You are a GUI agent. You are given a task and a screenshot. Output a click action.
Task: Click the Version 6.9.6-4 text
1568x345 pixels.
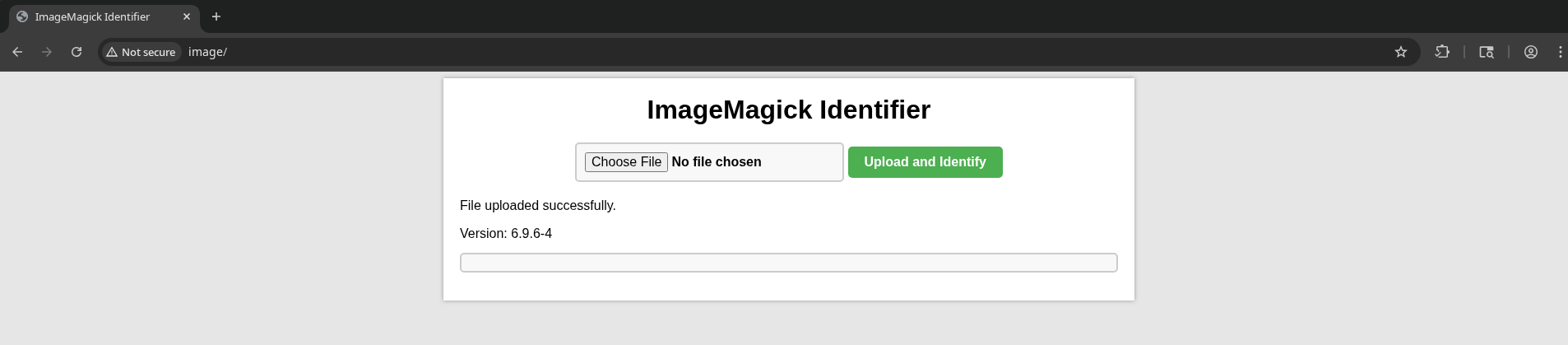pos(506,234)
